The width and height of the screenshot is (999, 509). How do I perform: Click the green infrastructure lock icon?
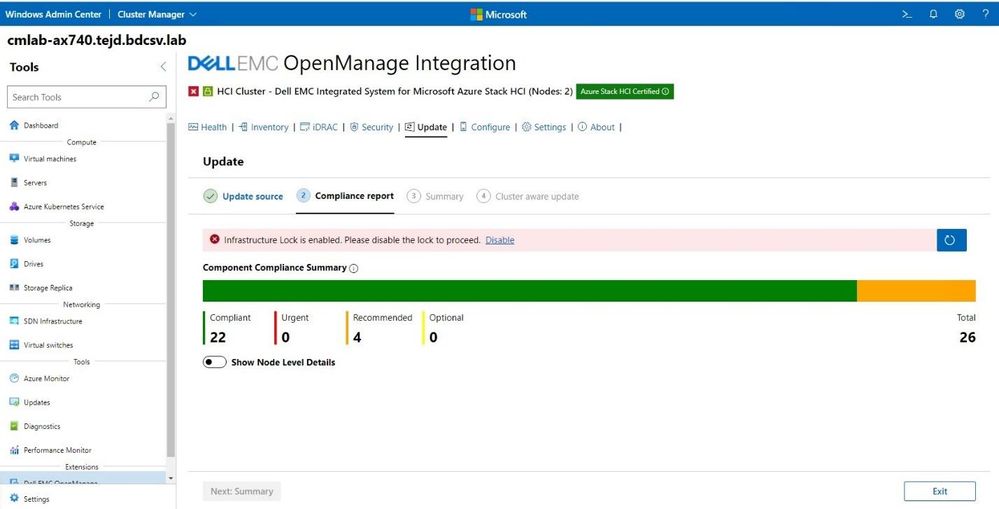coord(208,91)
